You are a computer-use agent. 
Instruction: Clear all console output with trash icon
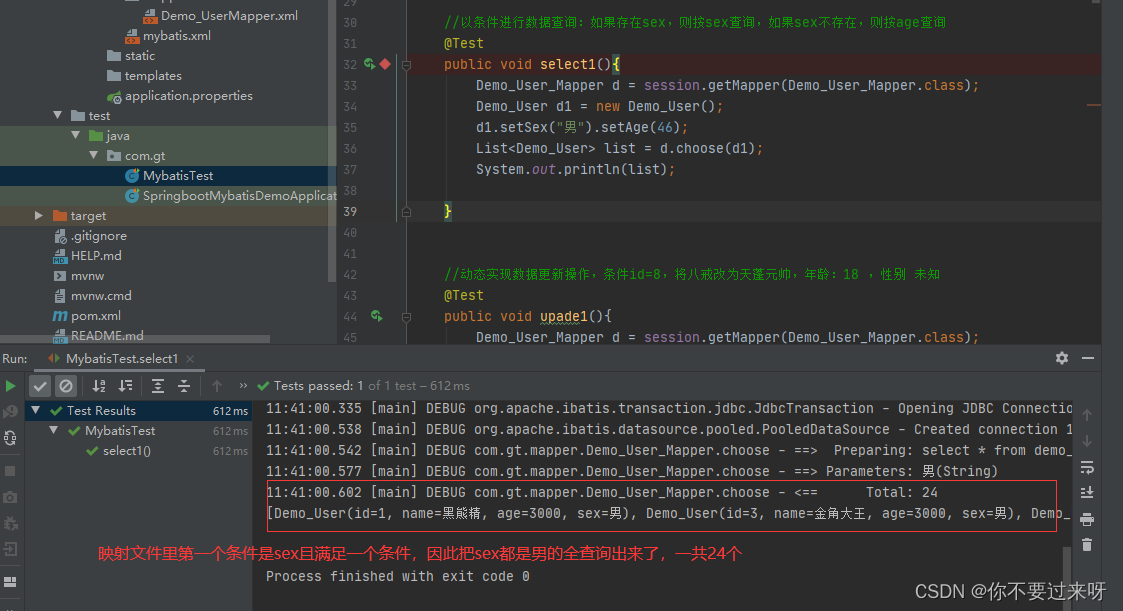coord(1086,545)
